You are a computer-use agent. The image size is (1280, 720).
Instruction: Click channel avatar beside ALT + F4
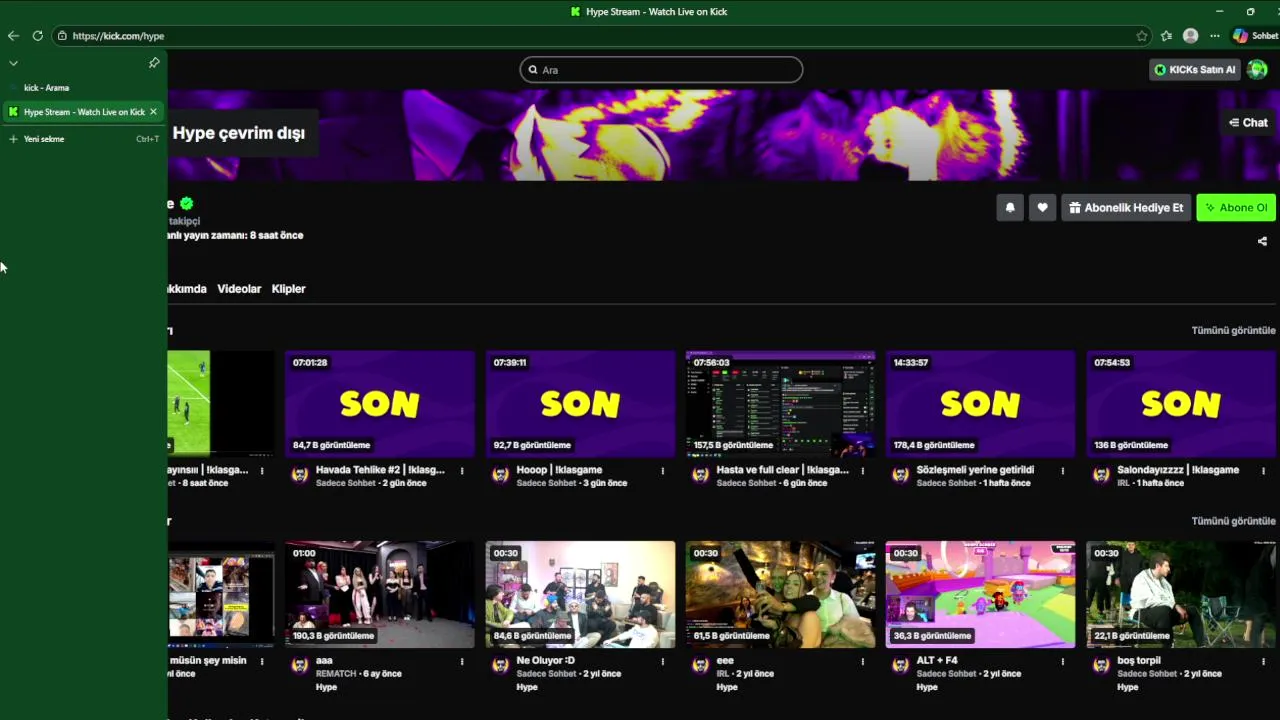pos(900,666)
